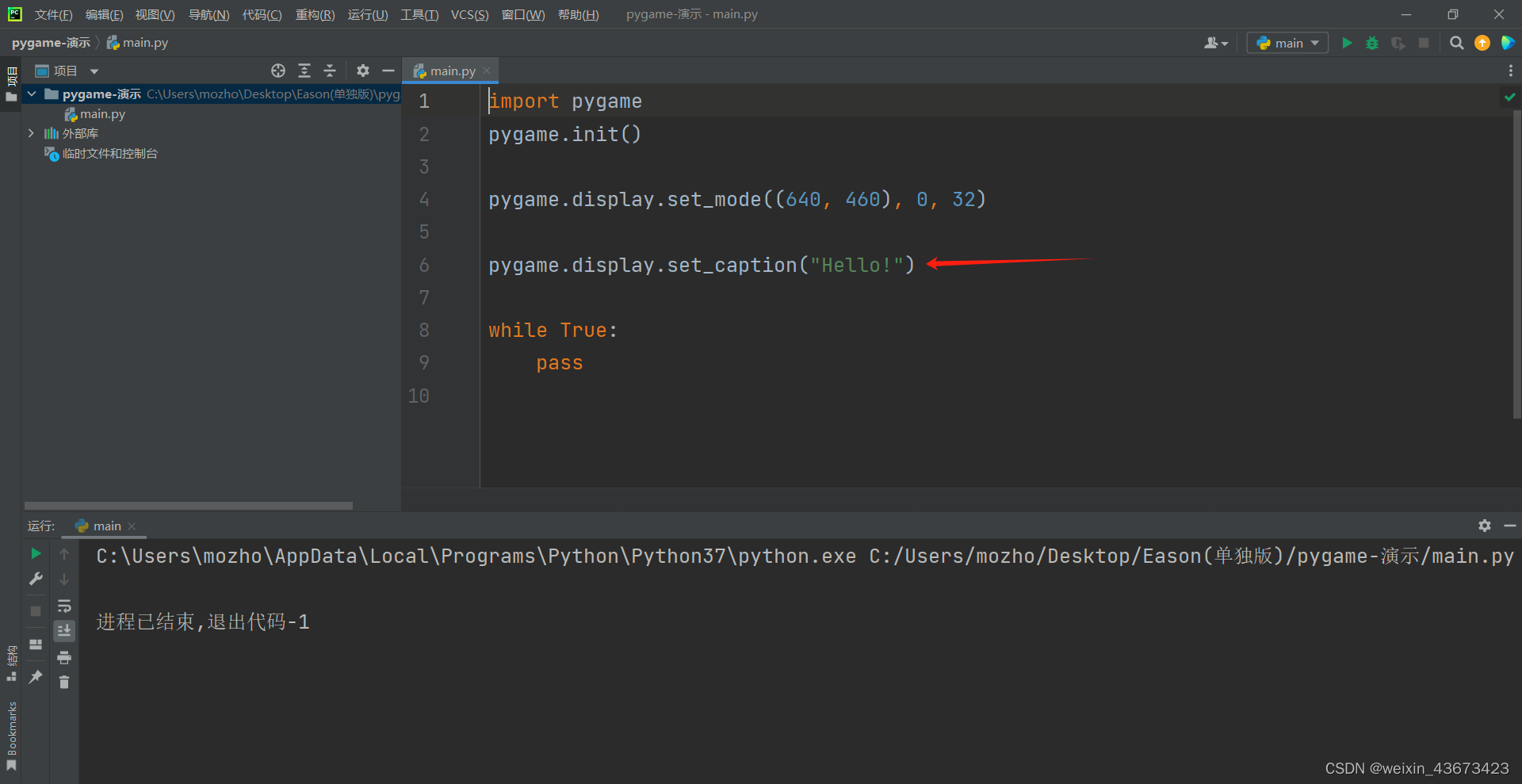Rerun the program from the run panel
The image size is (1522, 784).
click(35, 553)
